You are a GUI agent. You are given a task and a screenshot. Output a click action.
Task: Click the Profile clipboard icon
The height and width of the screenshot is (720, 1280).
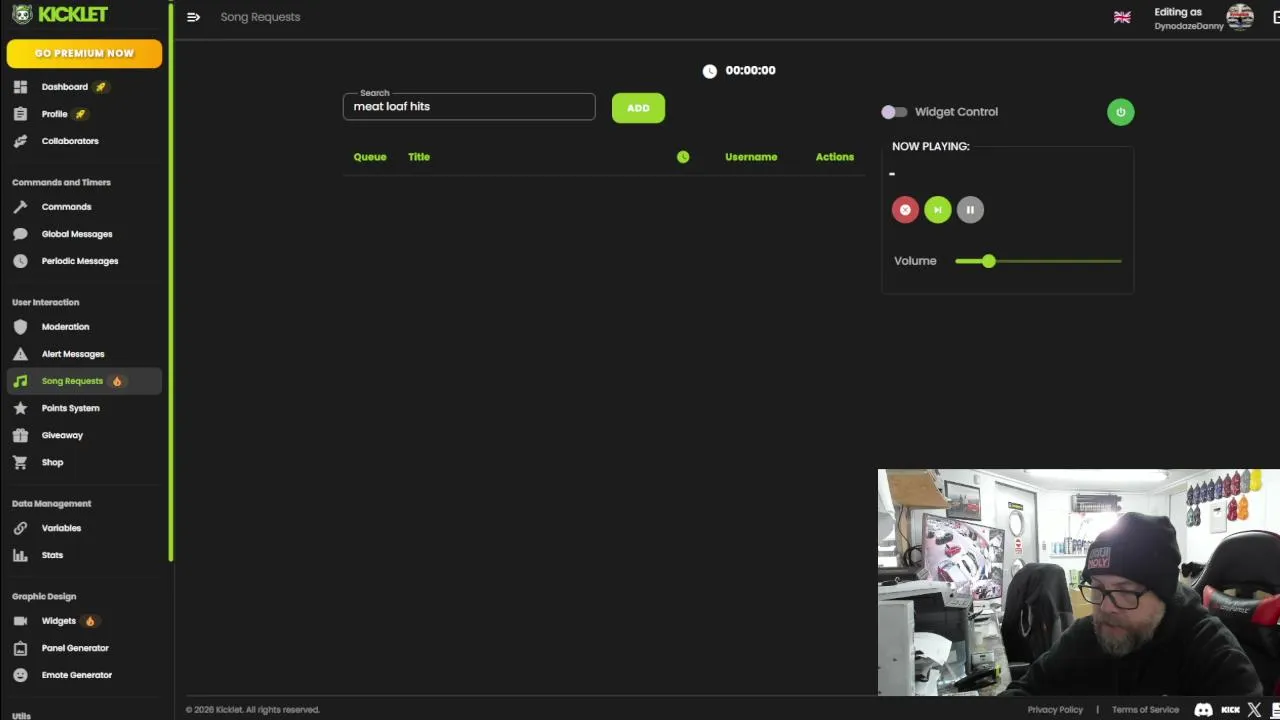point(20,114)
